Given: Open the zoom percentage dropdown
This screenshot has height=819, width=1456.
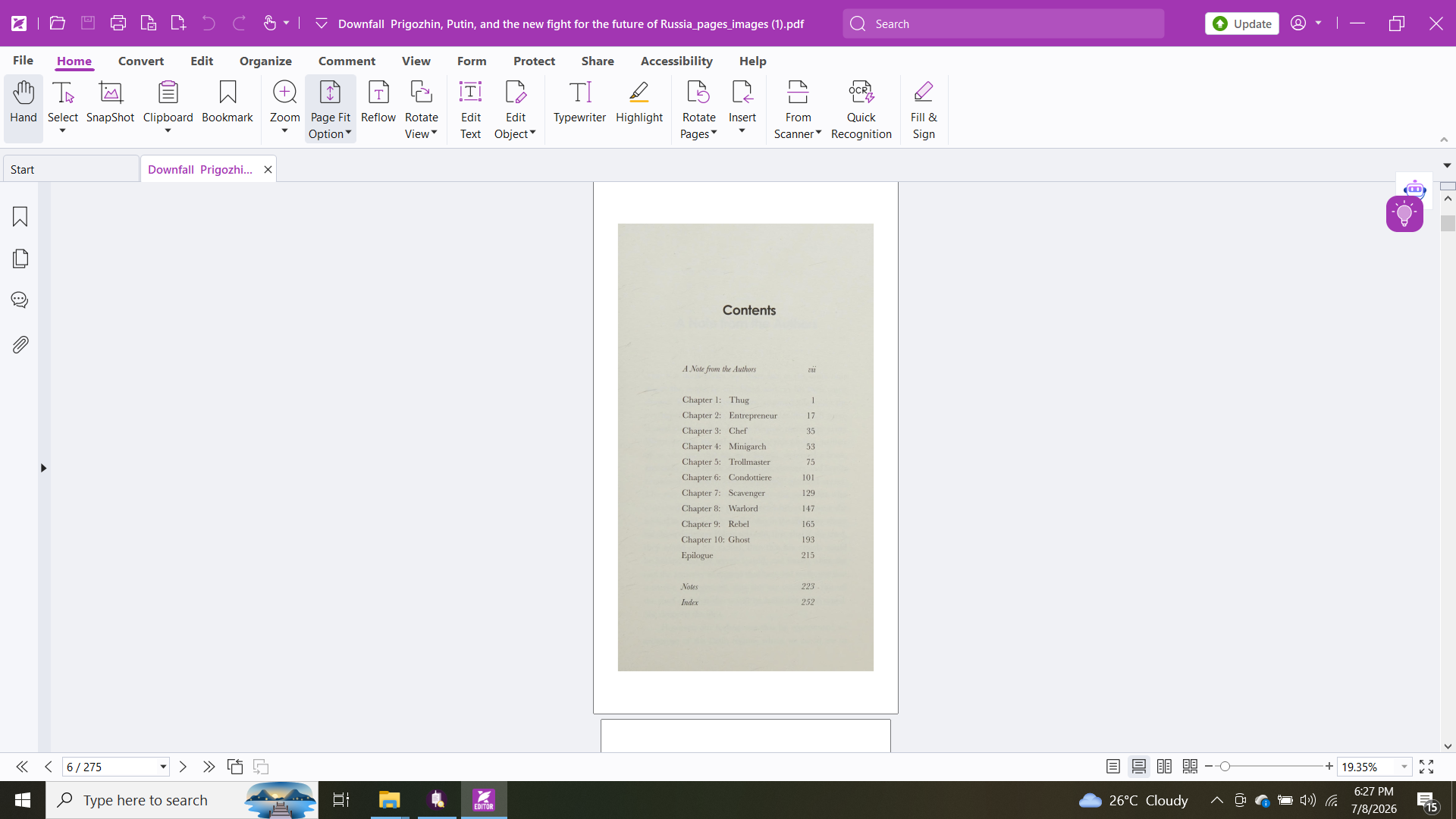Looking at the screenshot, I should (x=1404, y=767).
